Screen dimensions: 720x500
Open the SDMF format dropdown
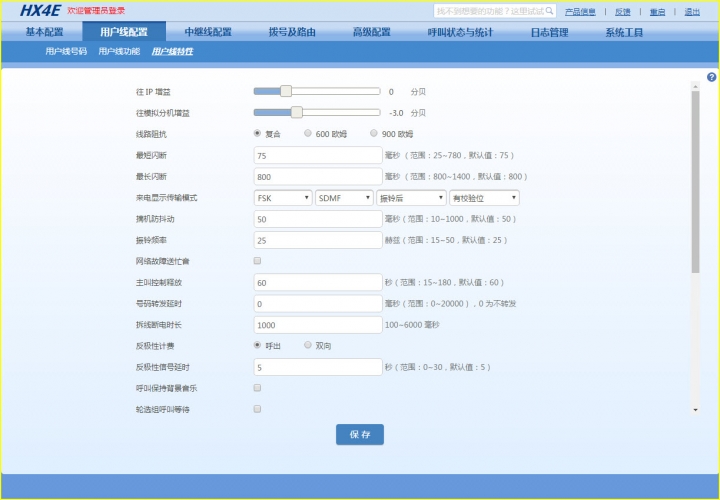point(344,198)
